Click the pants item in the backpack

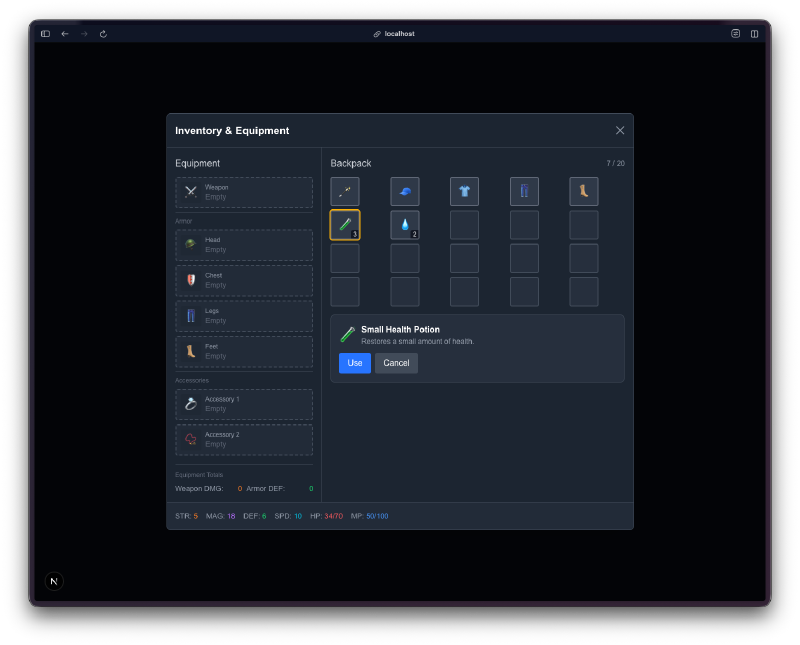[x=524, y=191]
